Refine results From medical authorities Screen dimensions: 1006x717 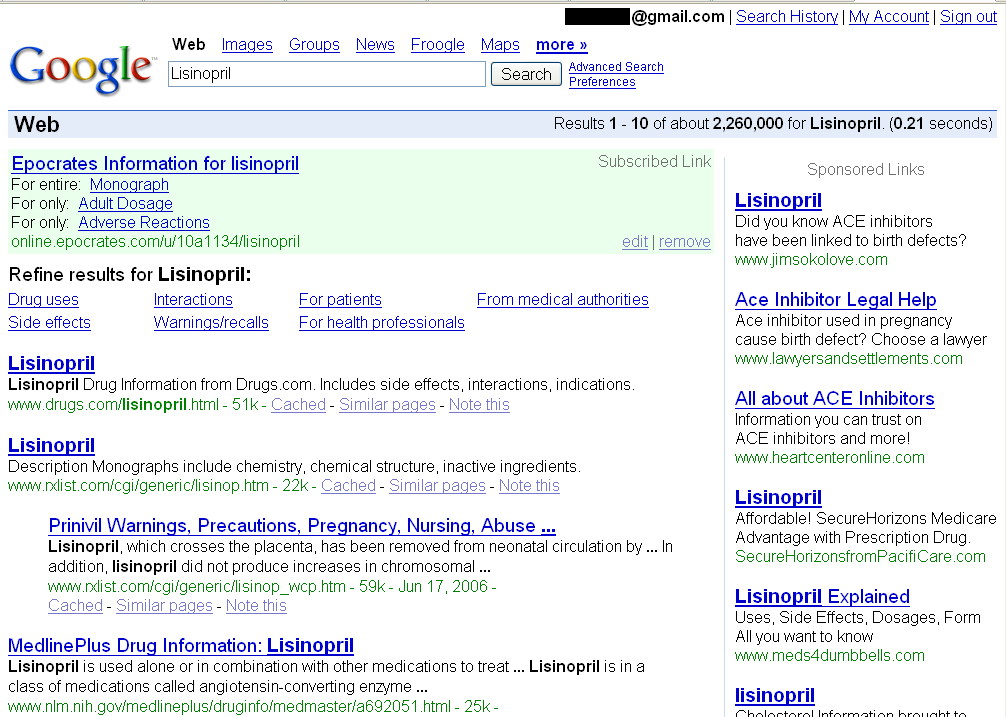point(563,299)
